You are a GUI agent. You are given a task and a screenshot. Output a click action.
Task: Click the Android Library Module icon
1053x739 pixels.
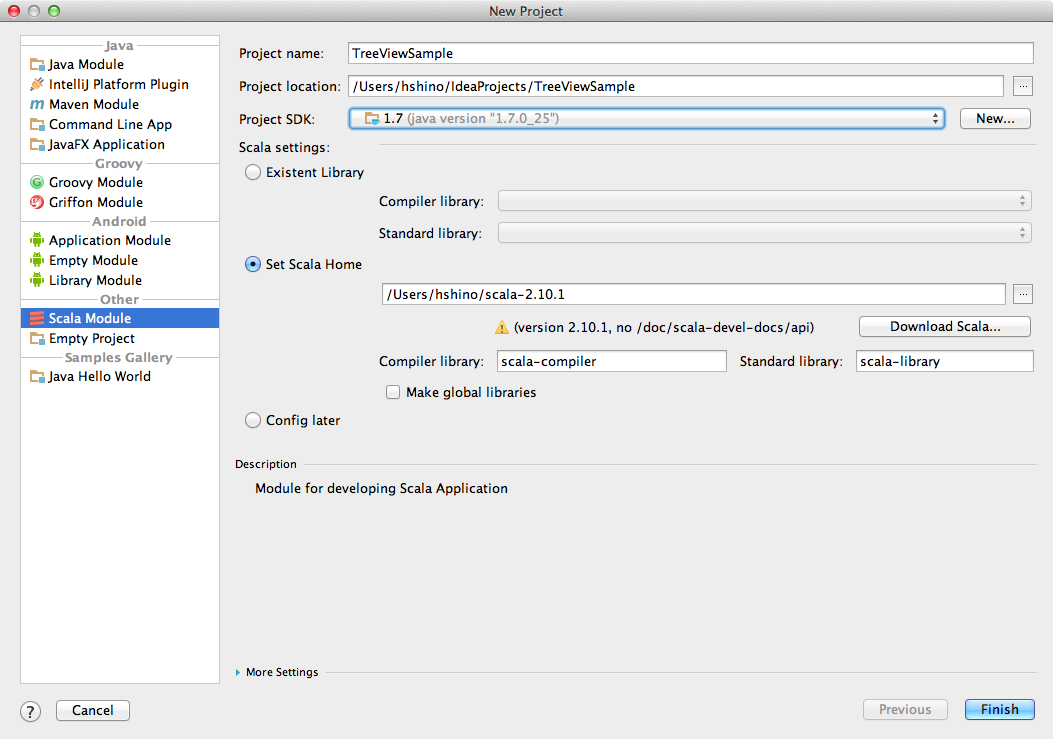37,280
